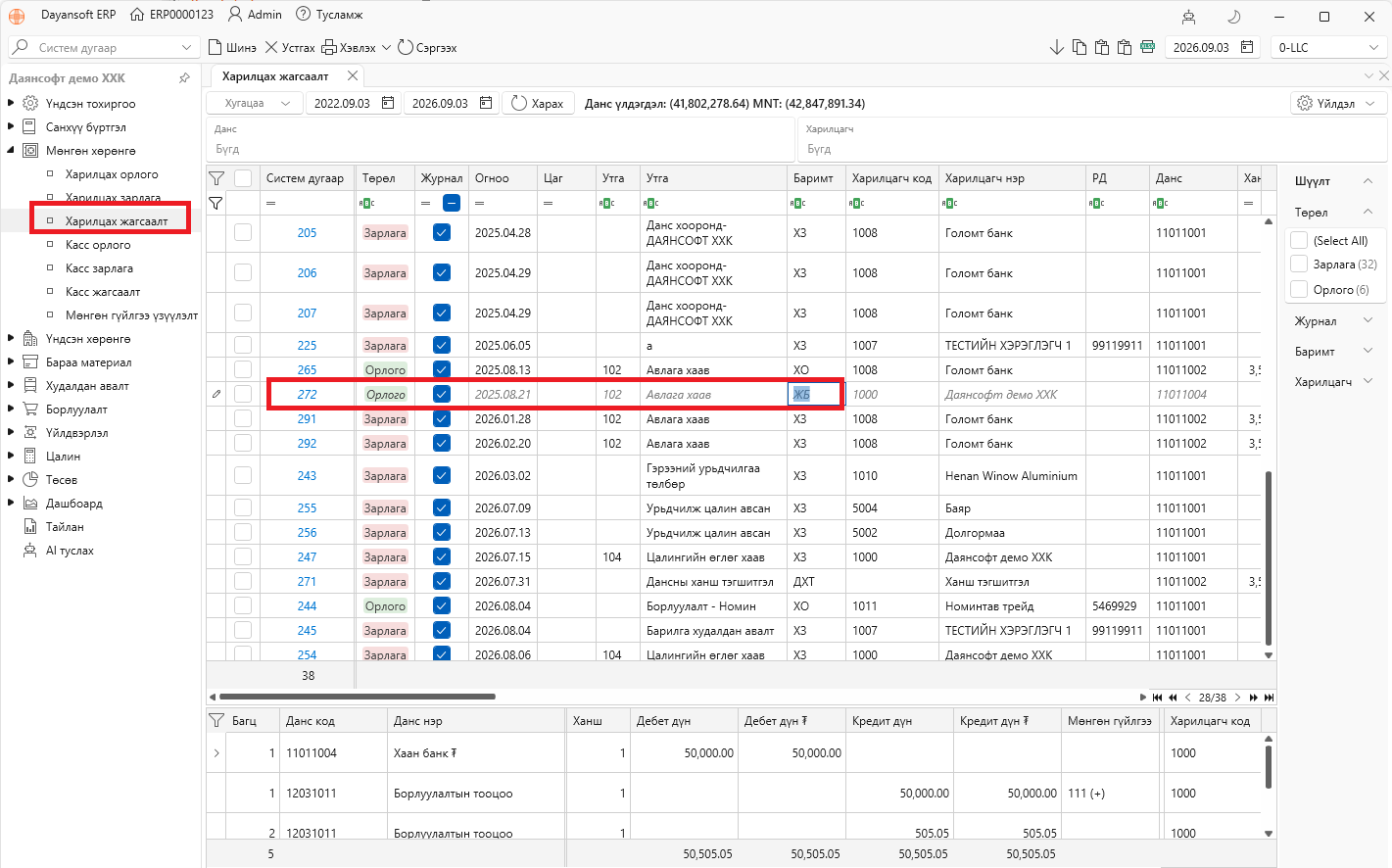Open the Хугацаа period dropdown

253,103
